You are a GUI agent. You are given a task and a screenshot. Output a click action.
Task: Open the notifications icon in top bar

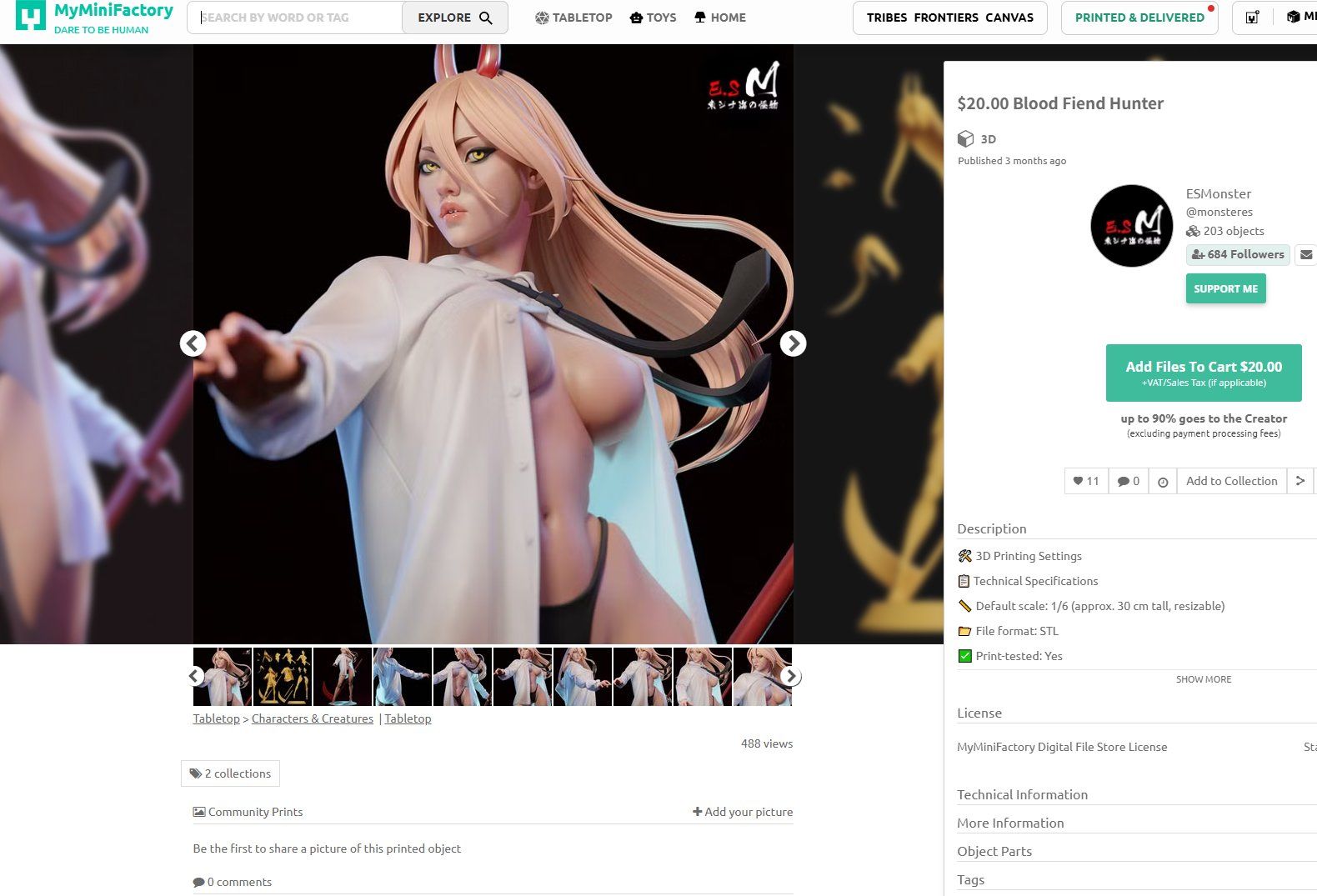click(x=1252, y=18)
